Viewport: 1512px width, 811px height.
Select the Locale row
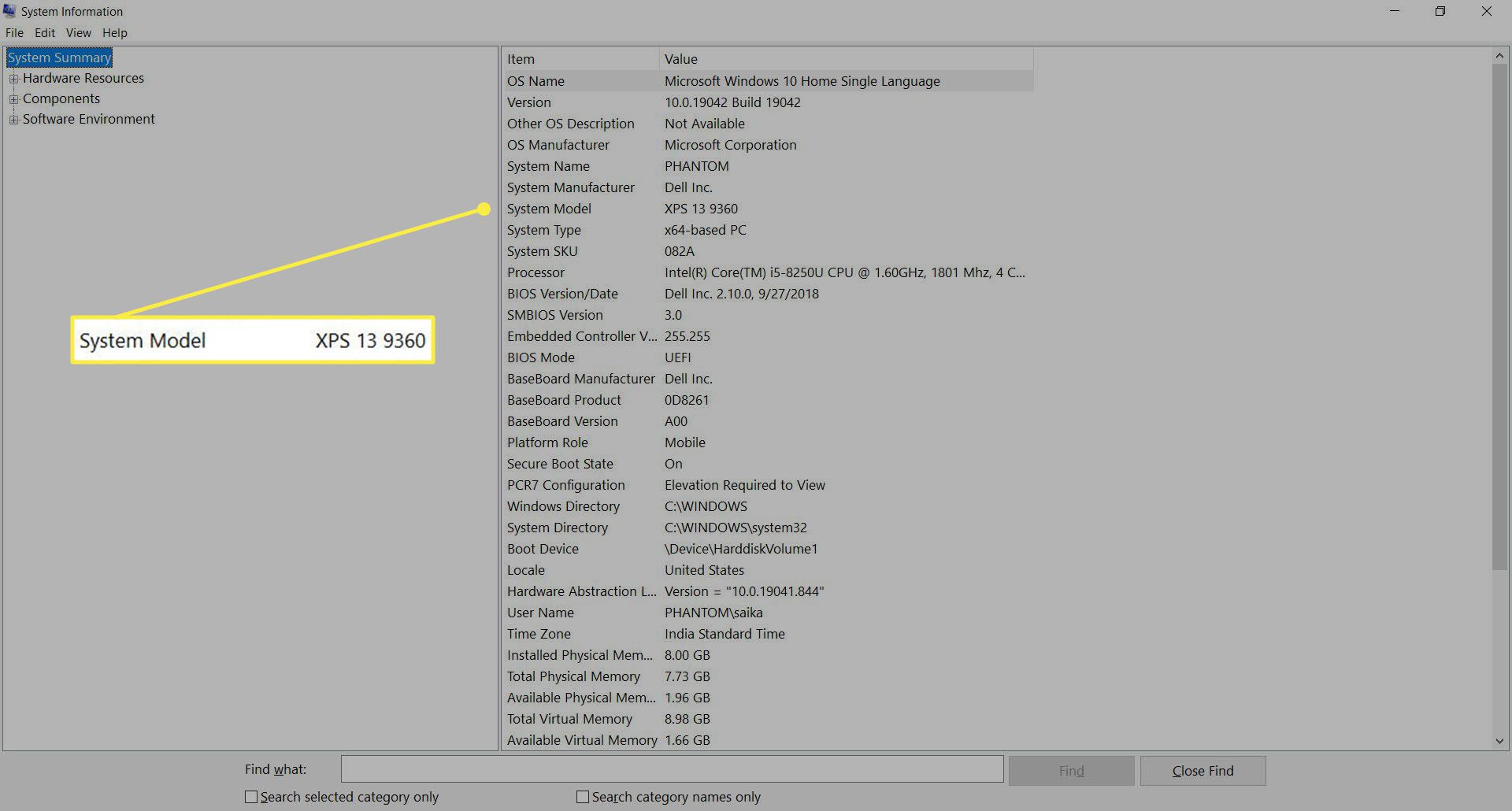tap(768, 570)
